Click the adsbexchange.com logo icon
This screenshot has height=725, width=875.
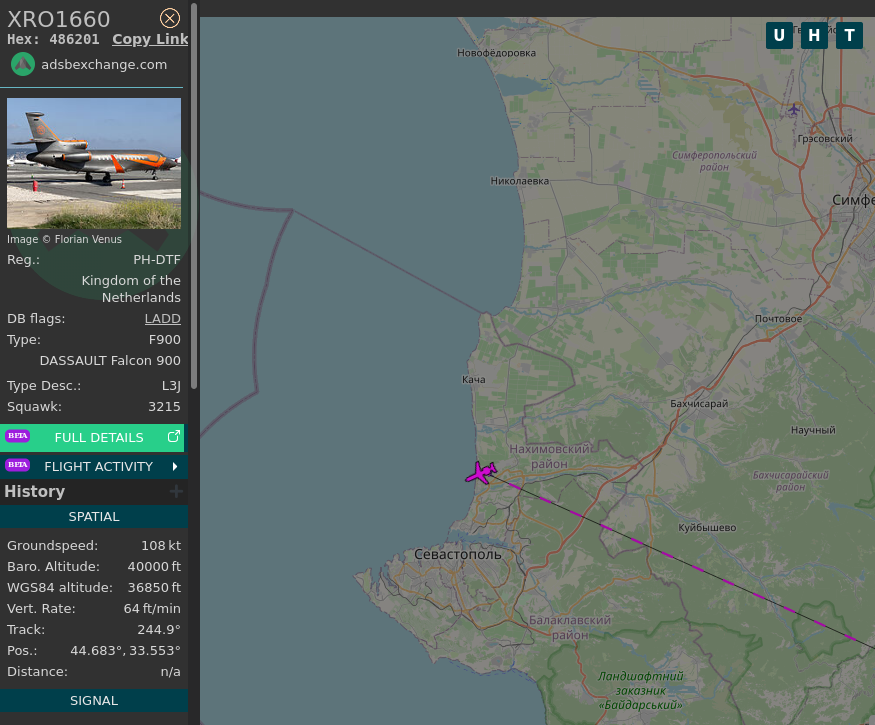coord(23,64)
